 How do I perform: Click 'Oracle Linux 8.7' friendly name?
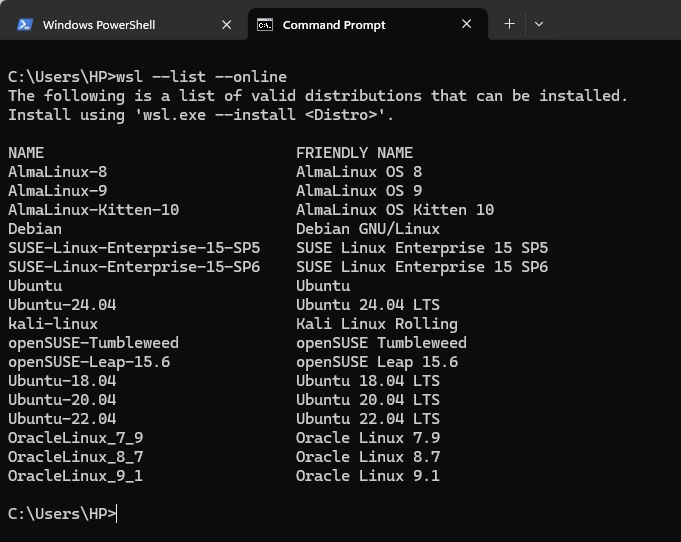tap(368, 457)
